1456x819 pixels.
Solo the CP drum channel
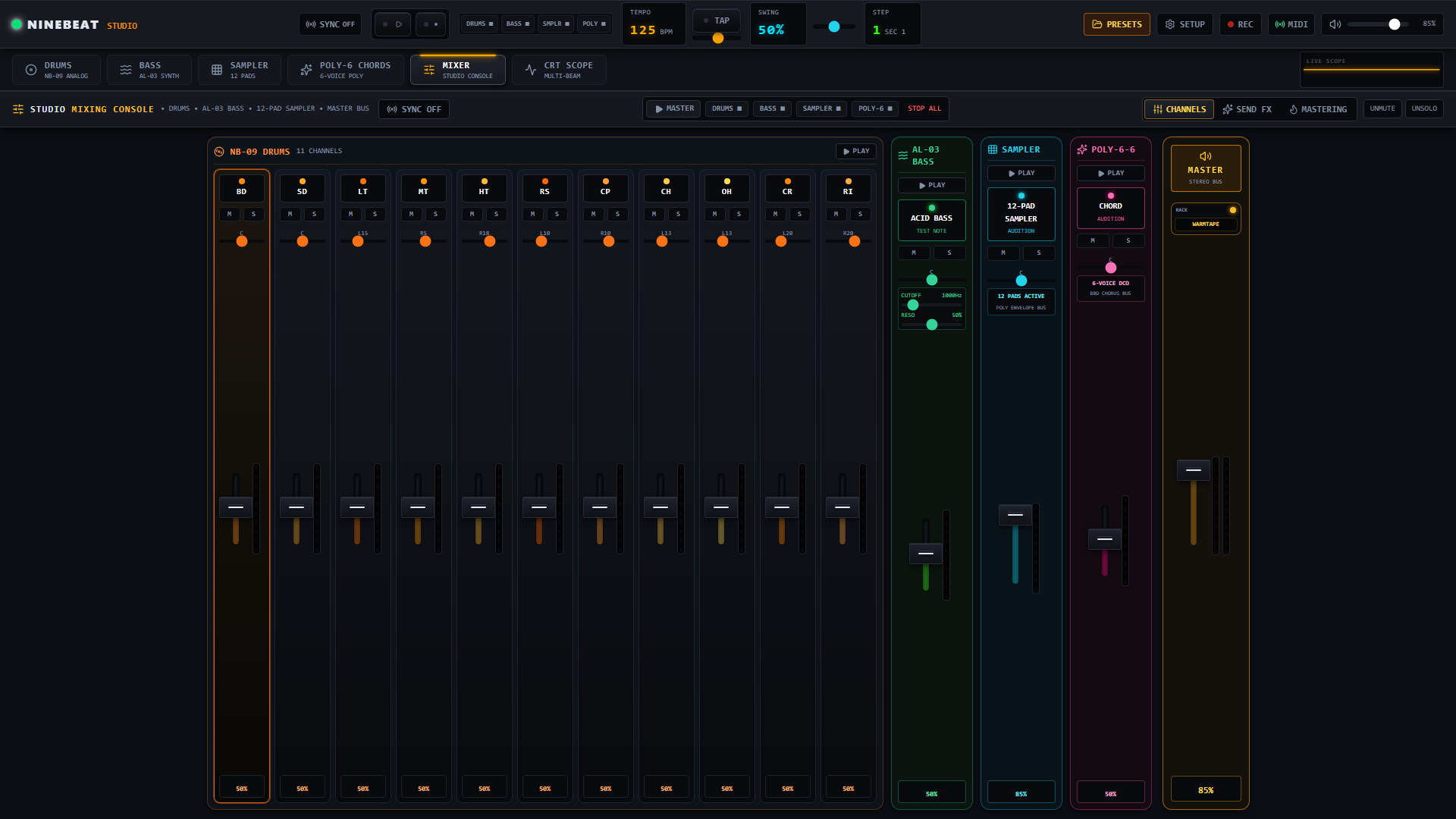click(618, 214)
